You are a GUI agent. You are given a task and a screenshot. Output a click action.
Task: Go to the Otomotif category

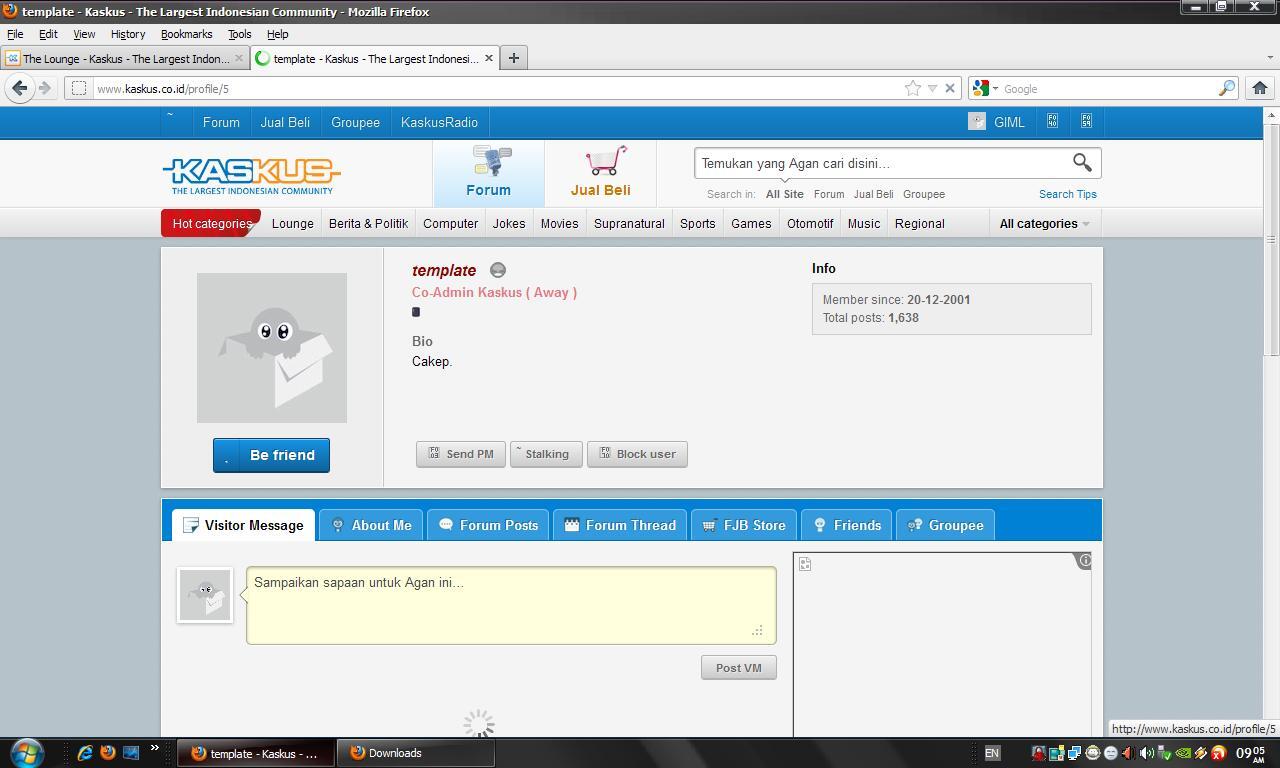click(x=810, y=223)
